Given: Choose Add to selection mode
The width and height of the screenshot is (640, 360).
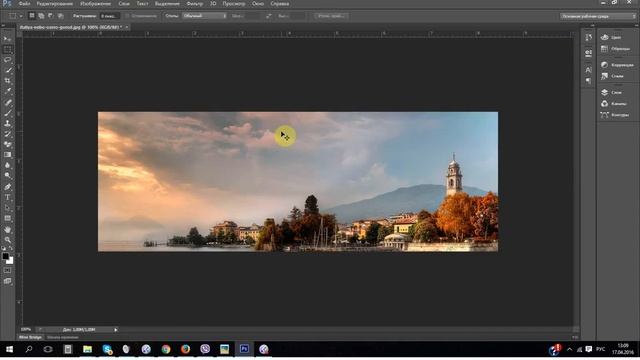Looking at the screenshot, I should click(41, 16).
